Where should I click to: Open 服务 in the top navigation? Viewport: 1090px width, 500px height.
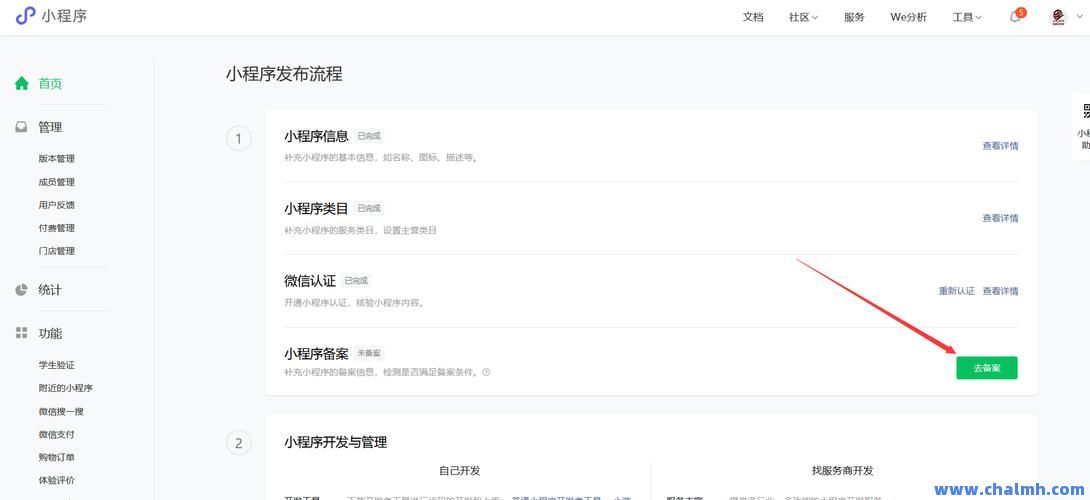(854, 17)
